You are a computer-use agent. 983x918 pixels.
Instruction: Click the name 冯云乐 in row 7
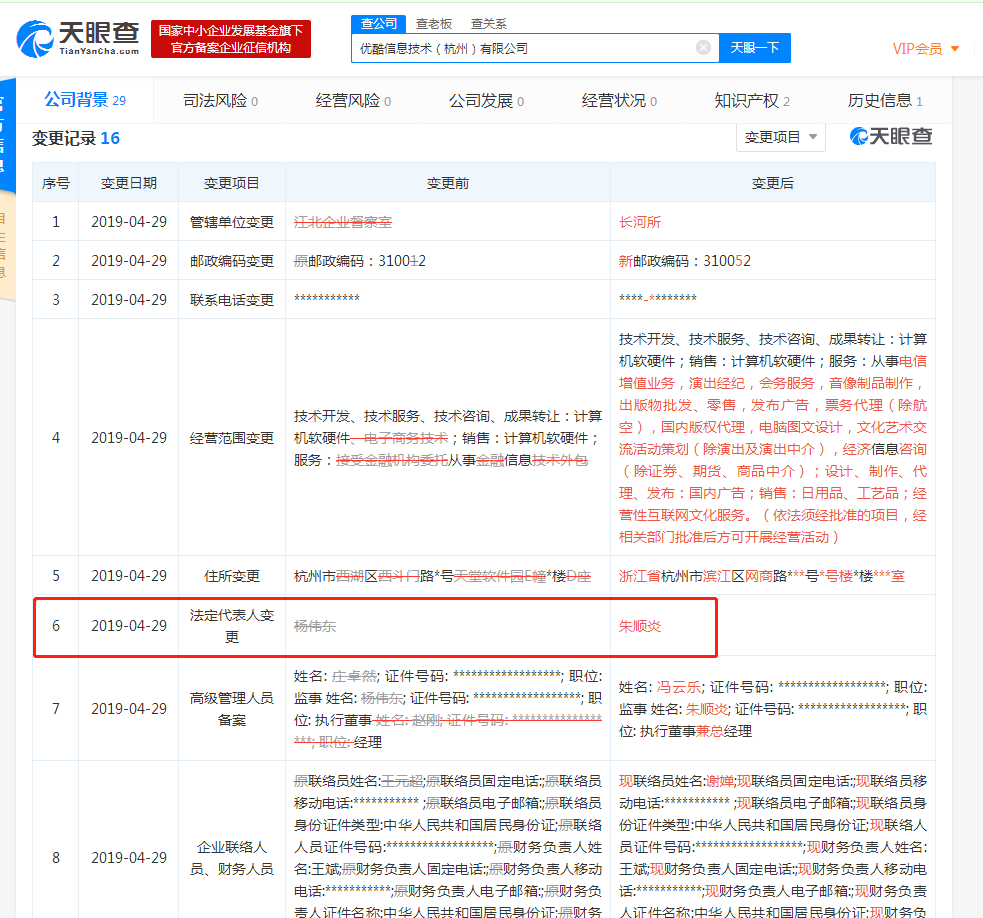tap(678, 687)
